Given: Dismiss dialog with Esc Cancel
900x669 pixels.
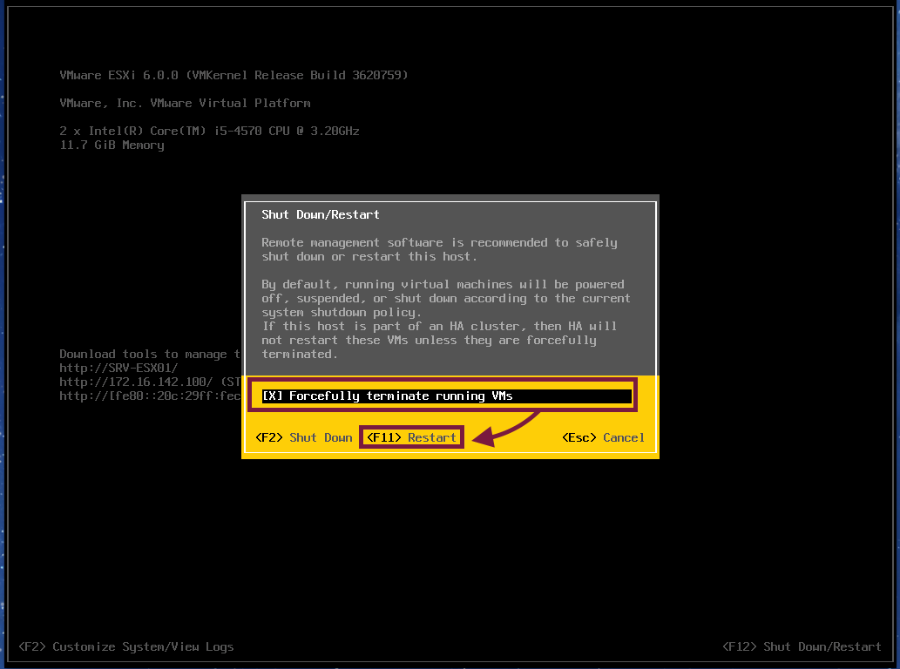Looking at the screenshot, I should pyautogui.click(x=603, y=438).
